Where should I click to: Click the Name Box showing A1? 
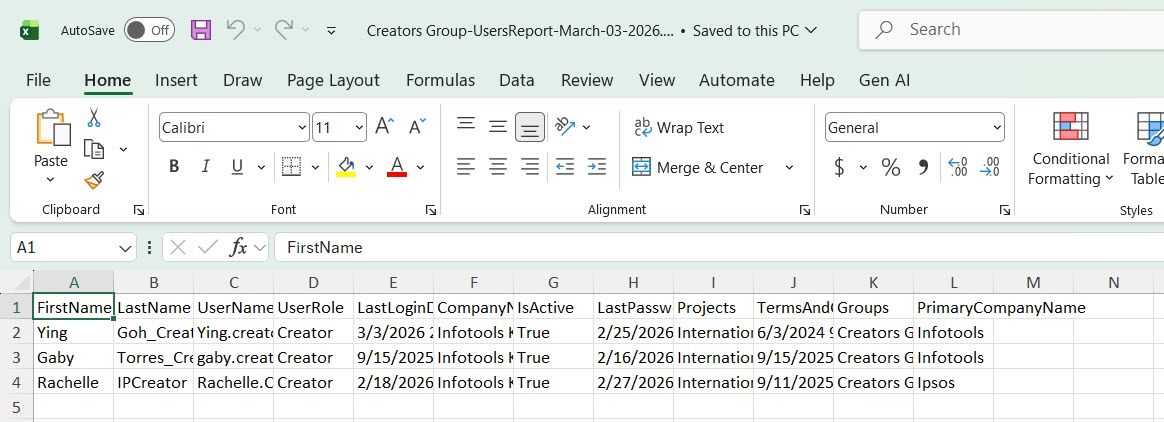(73, 247)
